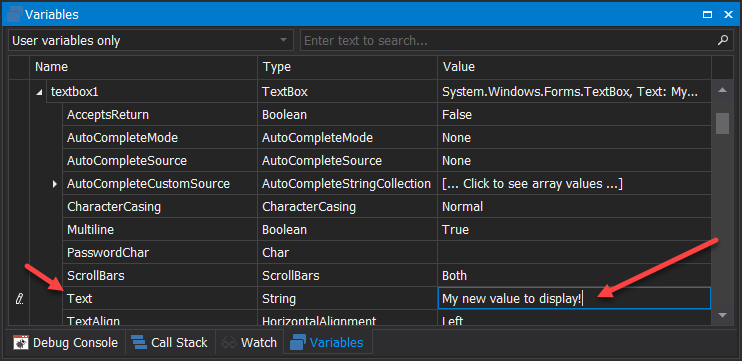Click the Both value of ScrollBars
Screen dimensions: 742x361
pos(454,275)
